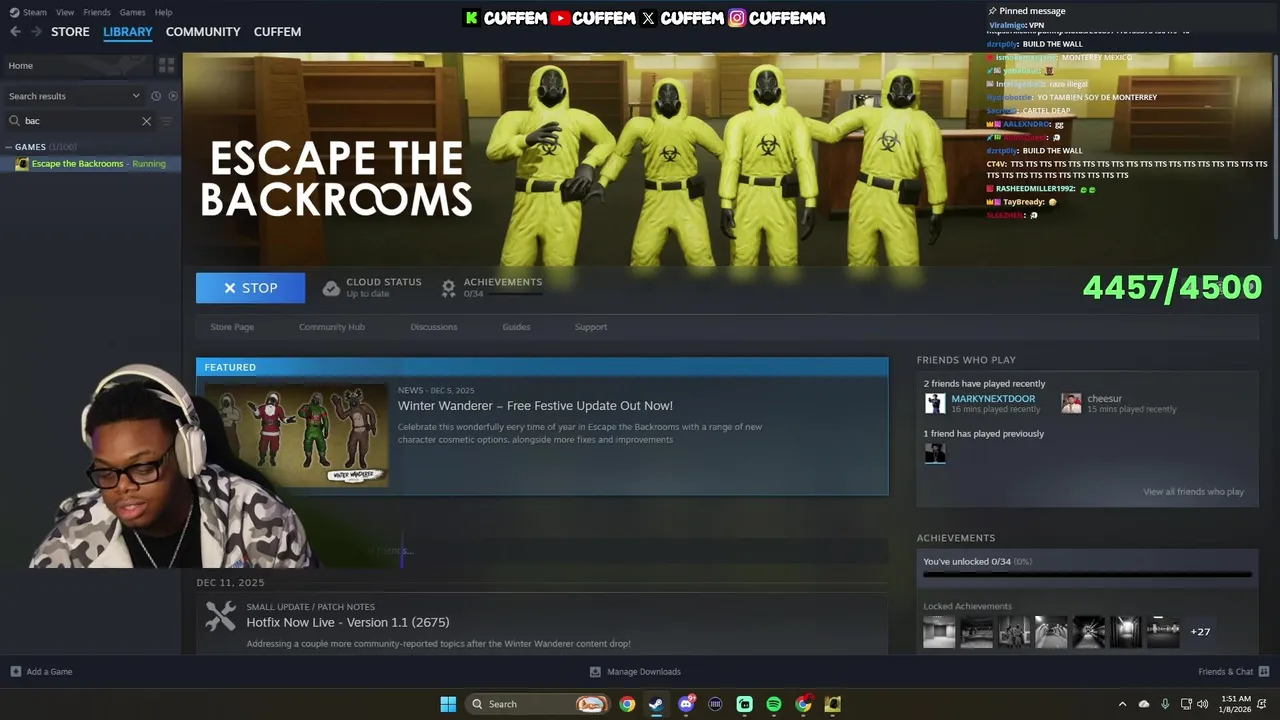Go to the STORE tab
The height and width of the screenshot is (720, 1280).
pos(70,32)
